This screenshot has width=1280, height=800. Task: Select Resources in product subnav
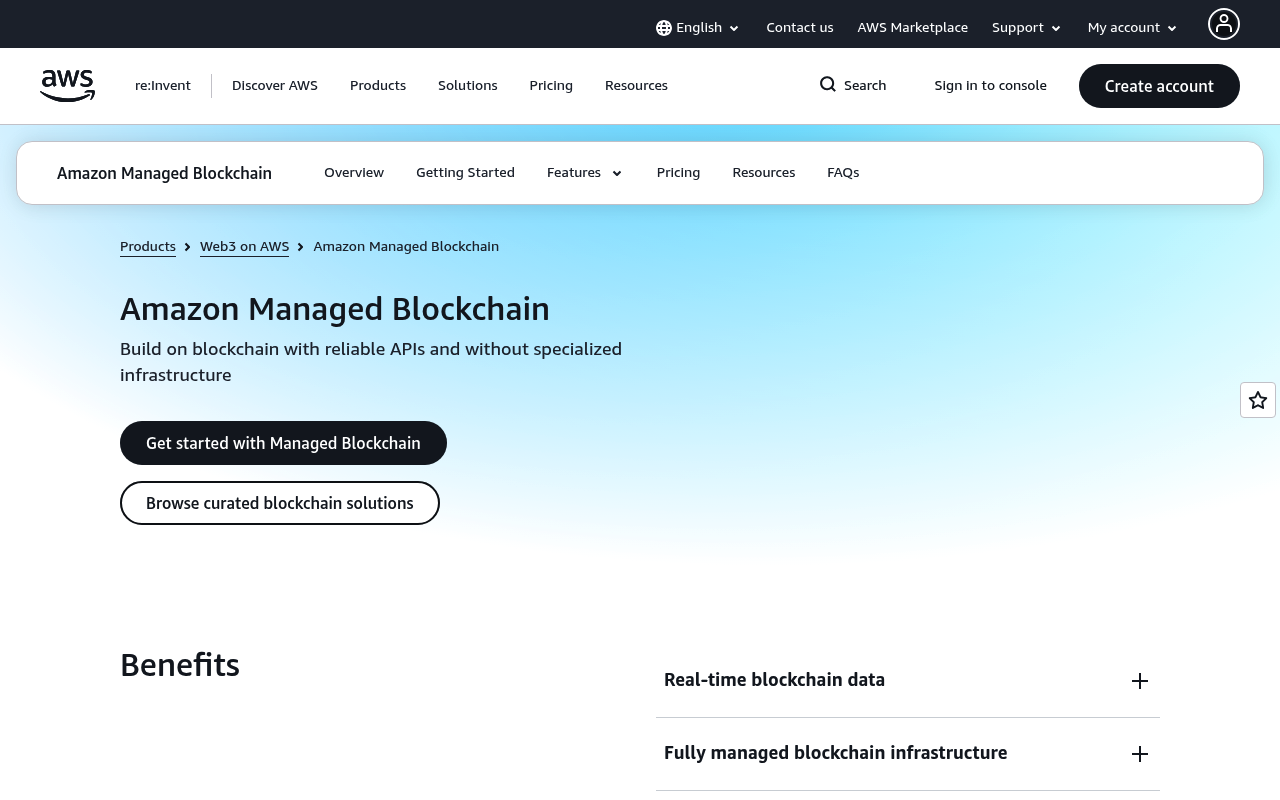click(764, 173)
